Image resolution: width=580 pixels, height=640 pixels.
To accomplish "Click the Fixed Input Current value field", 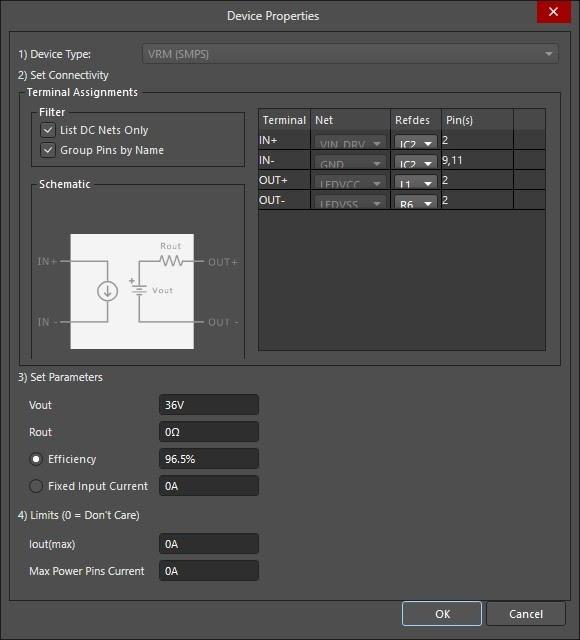I will pos(209,486).
